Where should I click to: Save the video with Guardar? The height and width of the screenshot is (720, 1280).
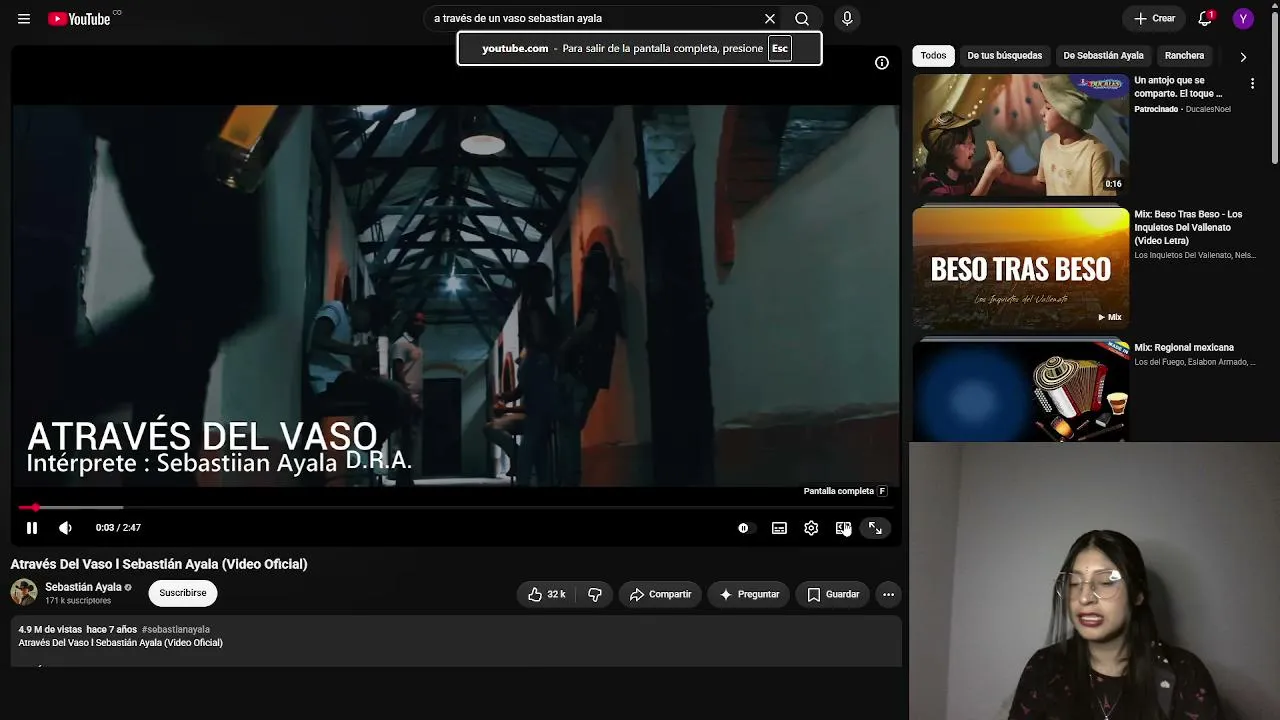(x=833, y=594)
